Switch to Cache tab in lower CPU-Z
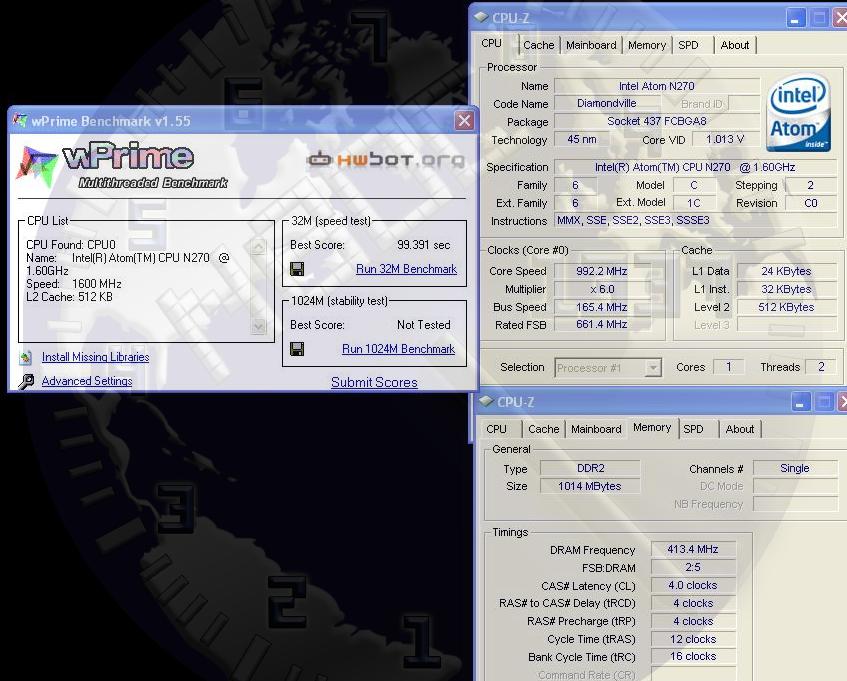The image size is (847, 681). 543,429
